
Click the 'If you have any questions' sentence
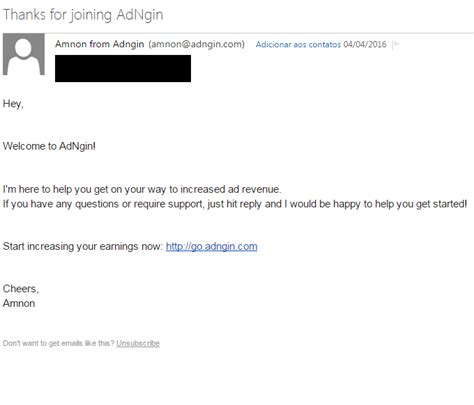(235, 204)
